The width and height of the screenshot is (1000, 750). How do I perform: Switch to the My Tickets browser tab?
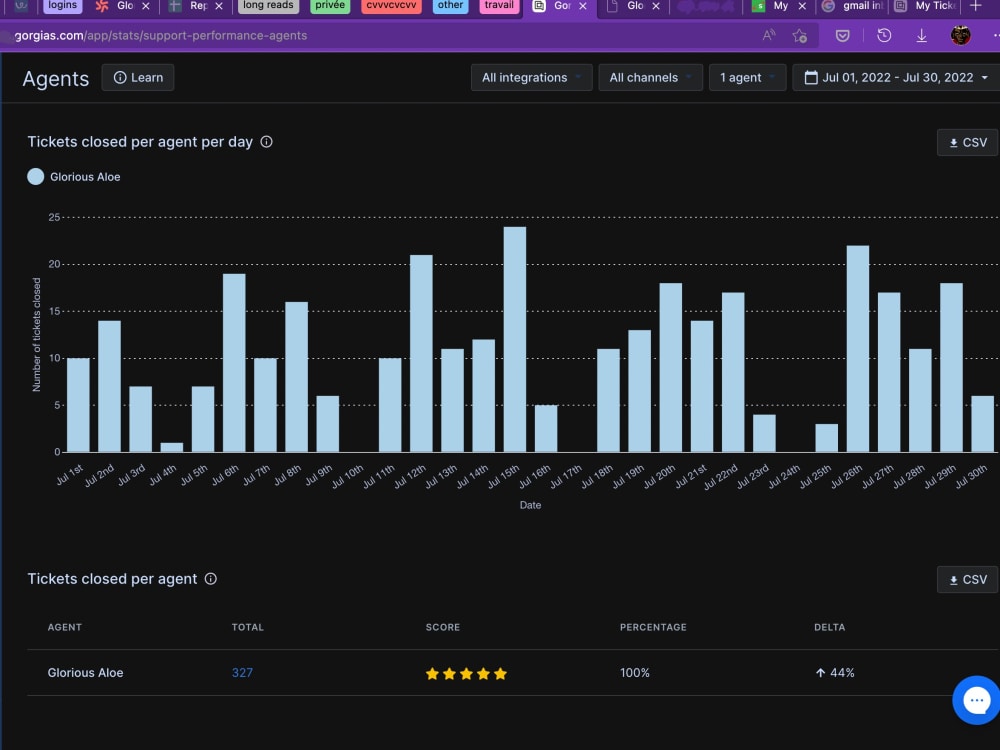point(927,6)
